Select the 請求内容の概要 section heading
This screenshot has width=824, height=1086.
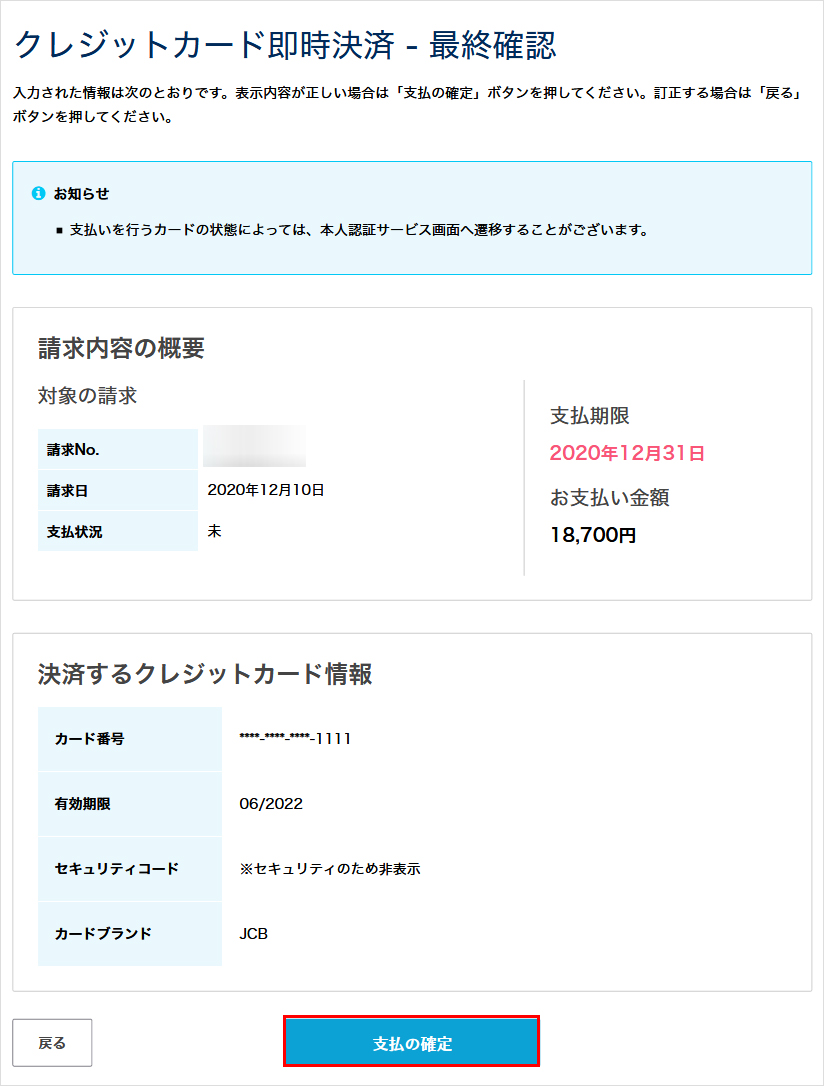(x=121, y=348)
